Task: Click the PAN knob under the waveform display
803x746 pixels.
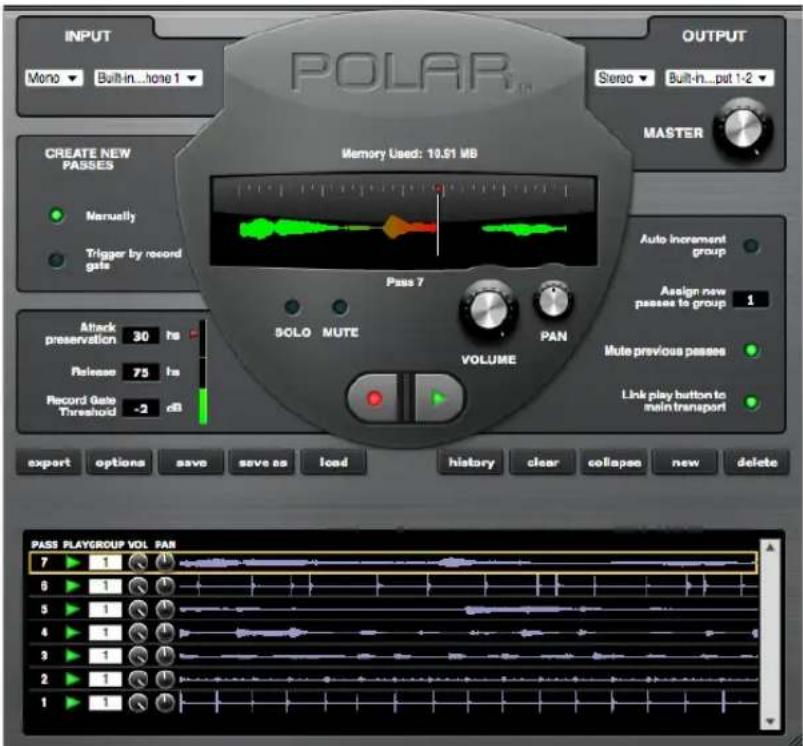Action: pyautogui.click(x=553, y=301)
